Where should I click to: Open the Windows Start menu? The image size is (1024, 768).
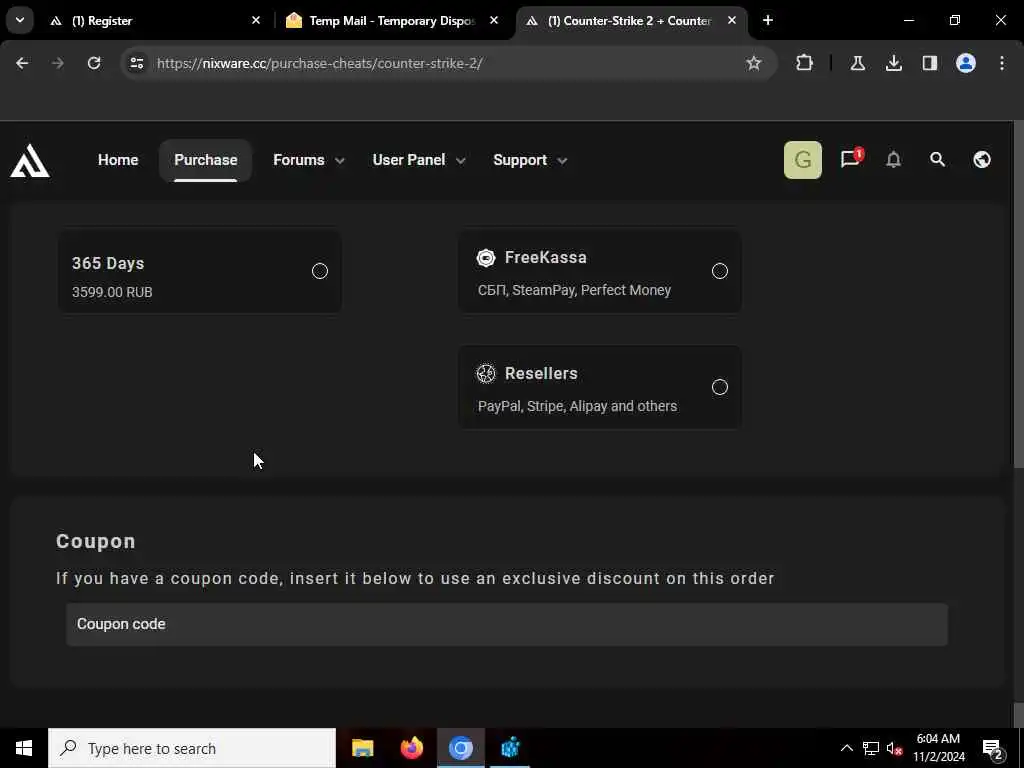point(24,748)
